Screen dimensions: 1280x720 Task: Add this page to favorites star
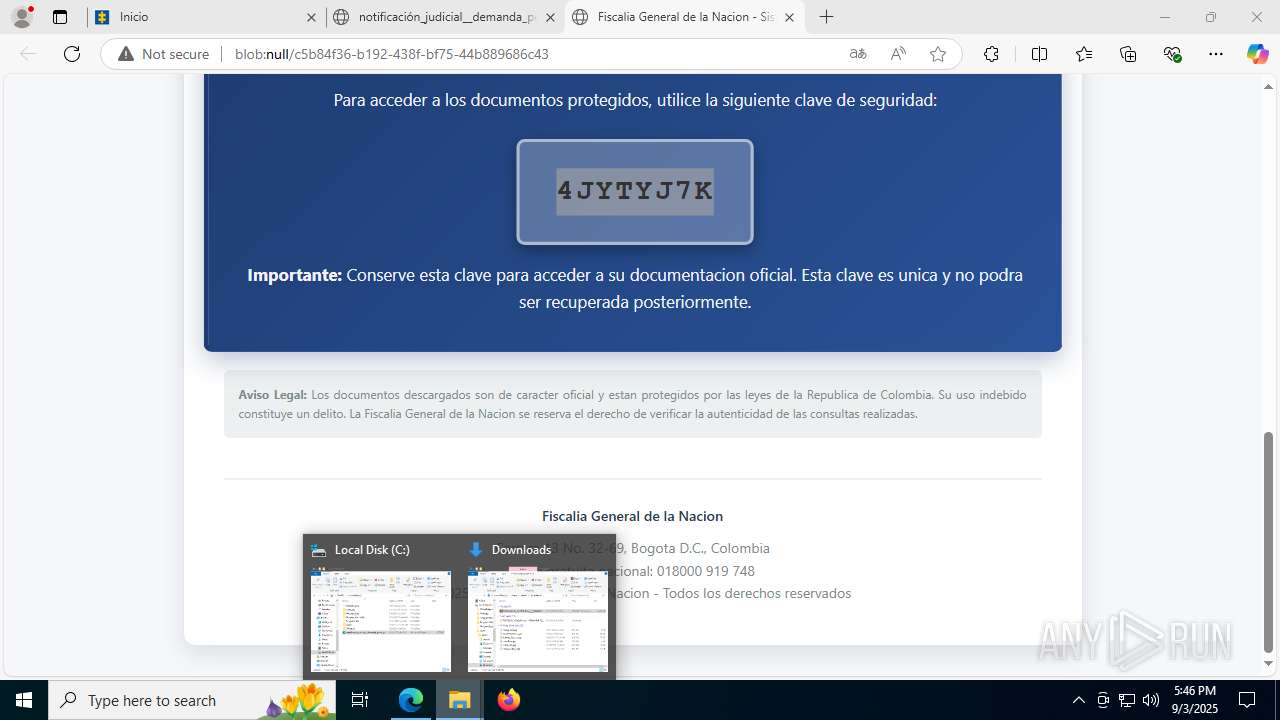(937, 54)
